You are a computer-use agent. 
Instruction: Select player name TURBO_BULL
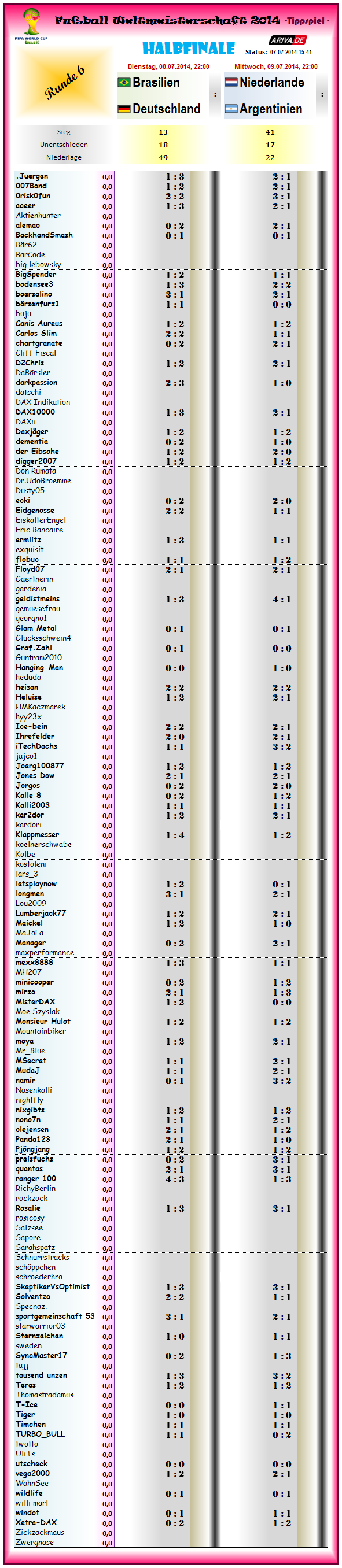point(41,1434)
